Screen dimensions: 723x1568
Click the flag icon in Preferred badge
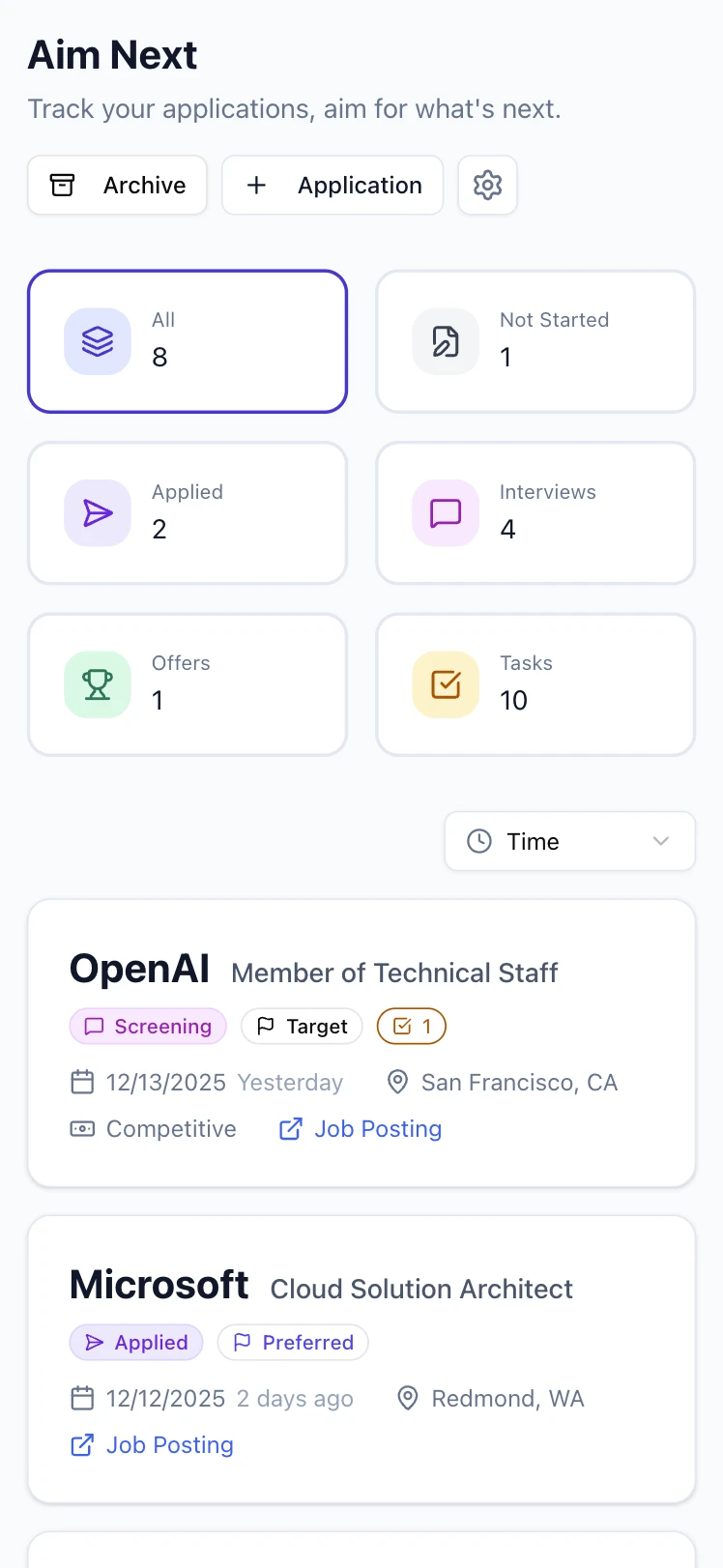click(x=243, y=1343)
